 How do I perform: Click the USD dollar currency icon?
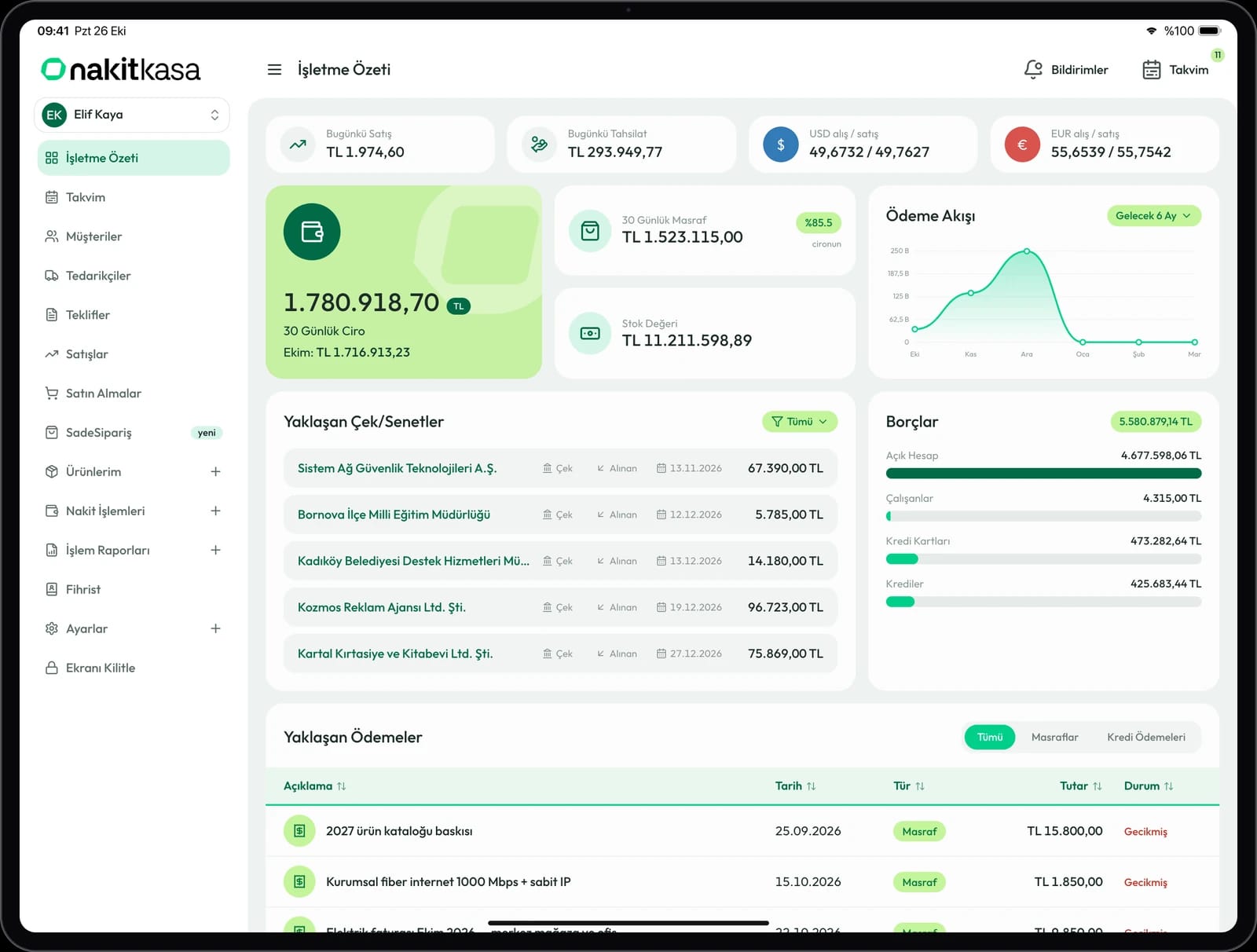780,145
